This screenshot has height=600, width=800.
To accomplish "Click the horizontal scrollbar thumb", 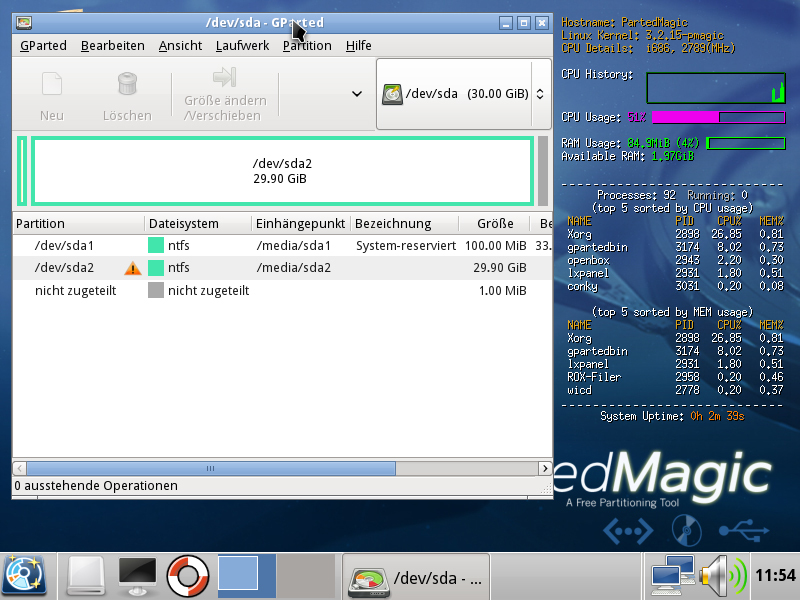I will [x=211, y=468].
